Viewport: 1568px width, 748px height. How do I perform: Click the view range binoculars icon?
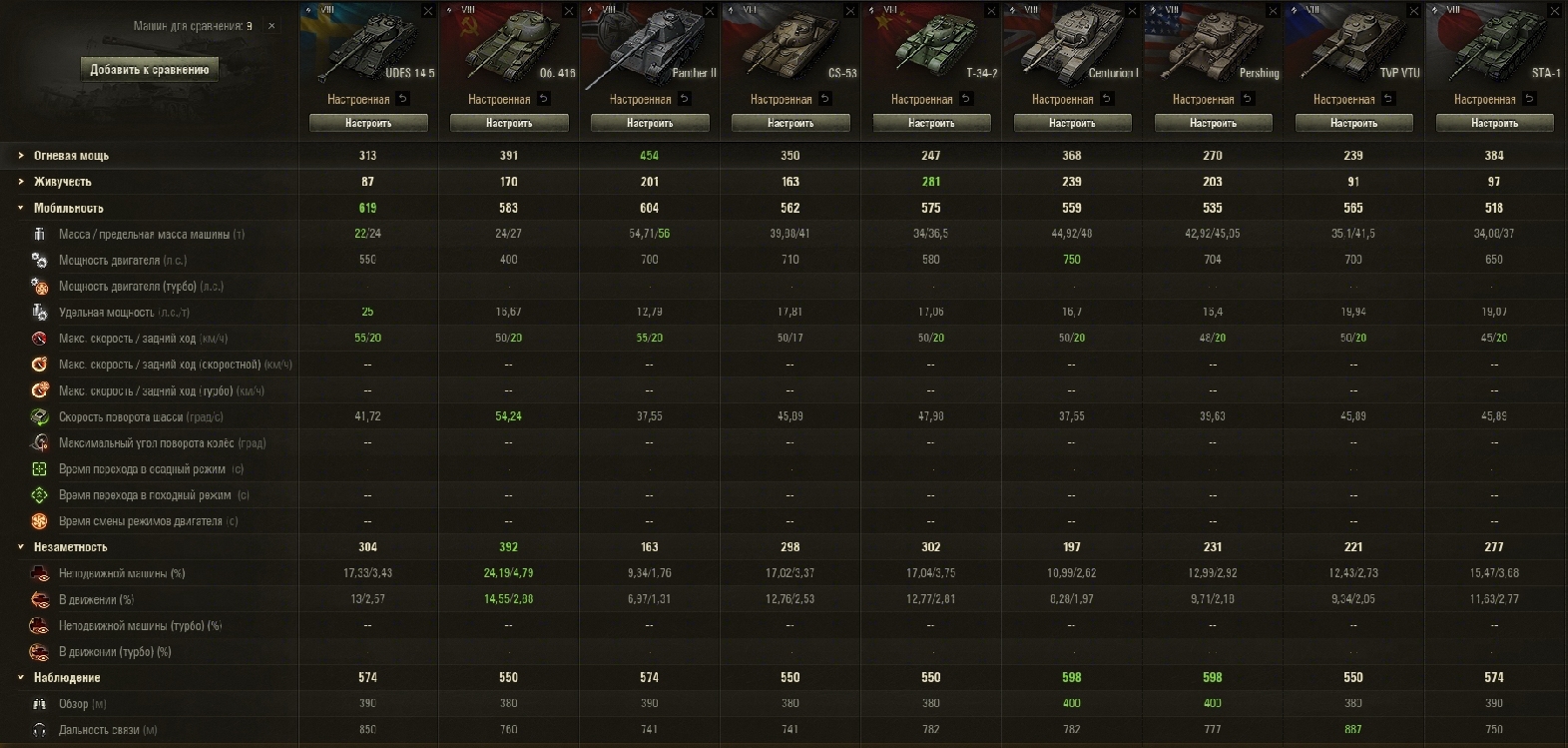click(x=39, y=704)
